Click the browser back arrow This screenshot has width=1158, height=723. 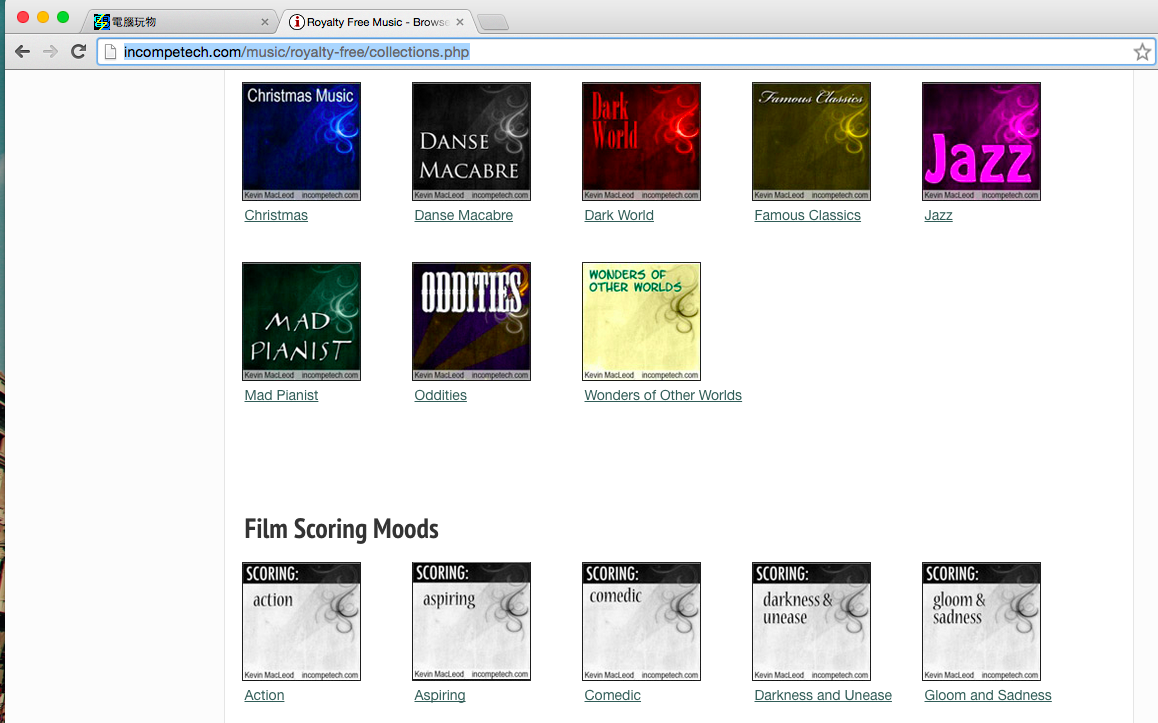(x=23, y=52)
